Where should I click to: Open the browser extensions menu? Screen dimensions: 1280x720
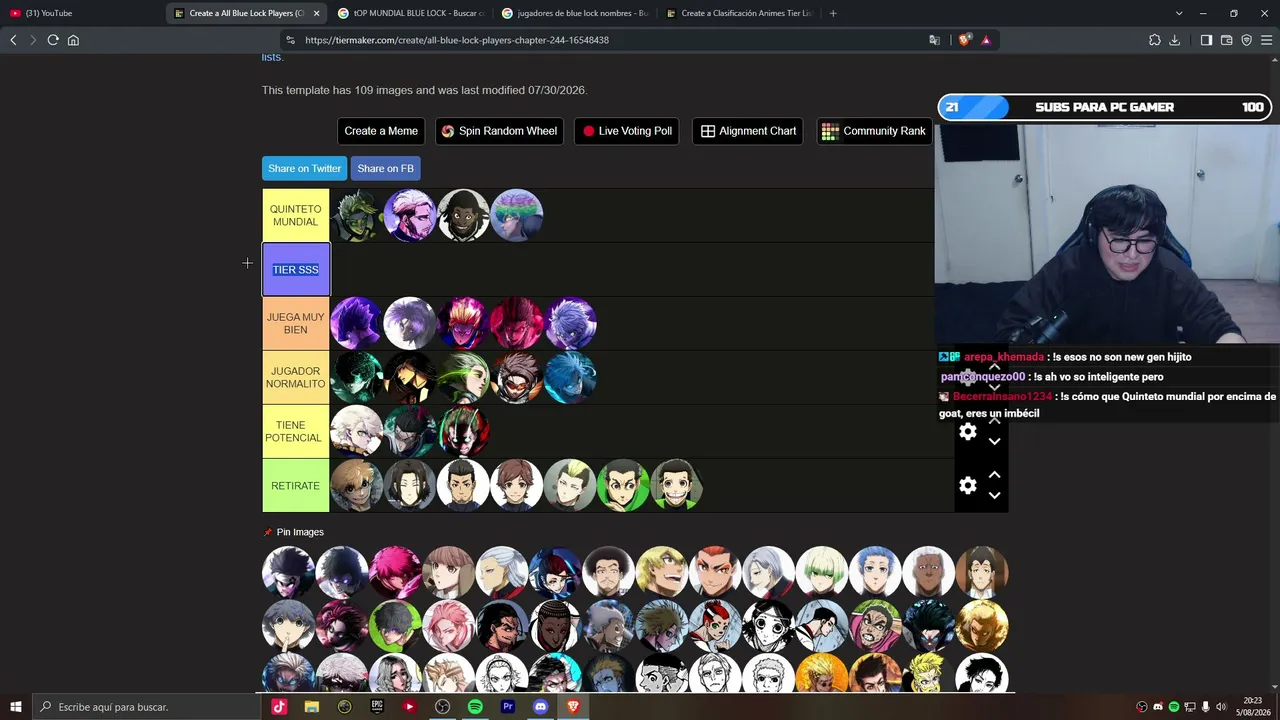click(x=1155, y=40)
